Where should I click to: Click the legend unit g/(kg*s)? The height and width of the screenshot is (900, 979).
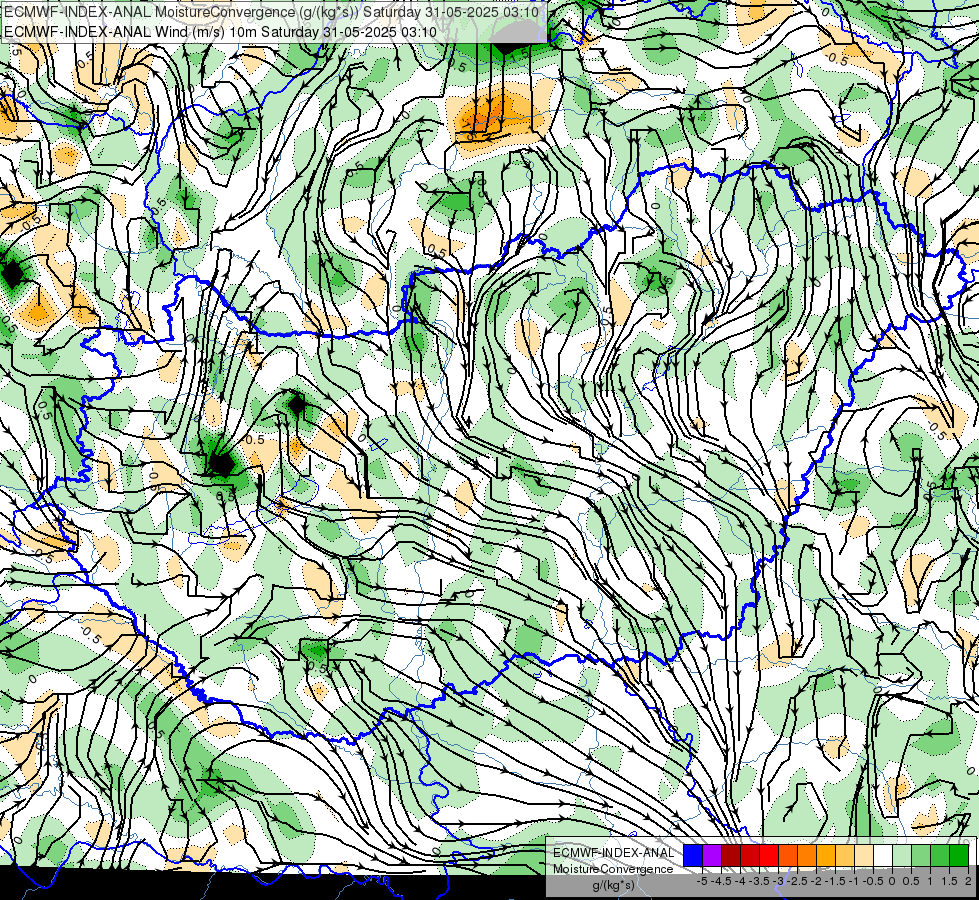(x=614, y=885)
